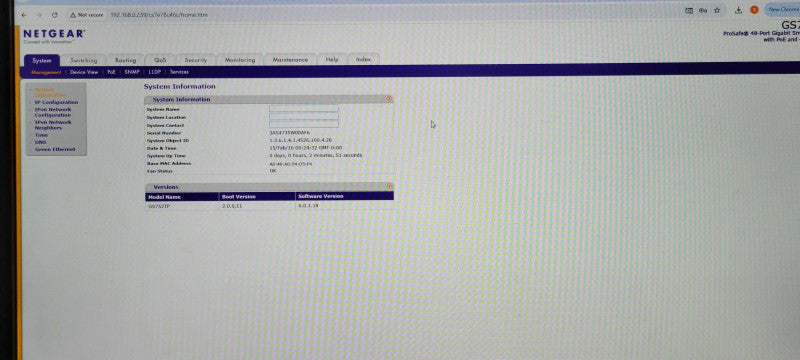800x360 pixels.
Task: Click the NETGEAR logo
Action: [54, 34]
